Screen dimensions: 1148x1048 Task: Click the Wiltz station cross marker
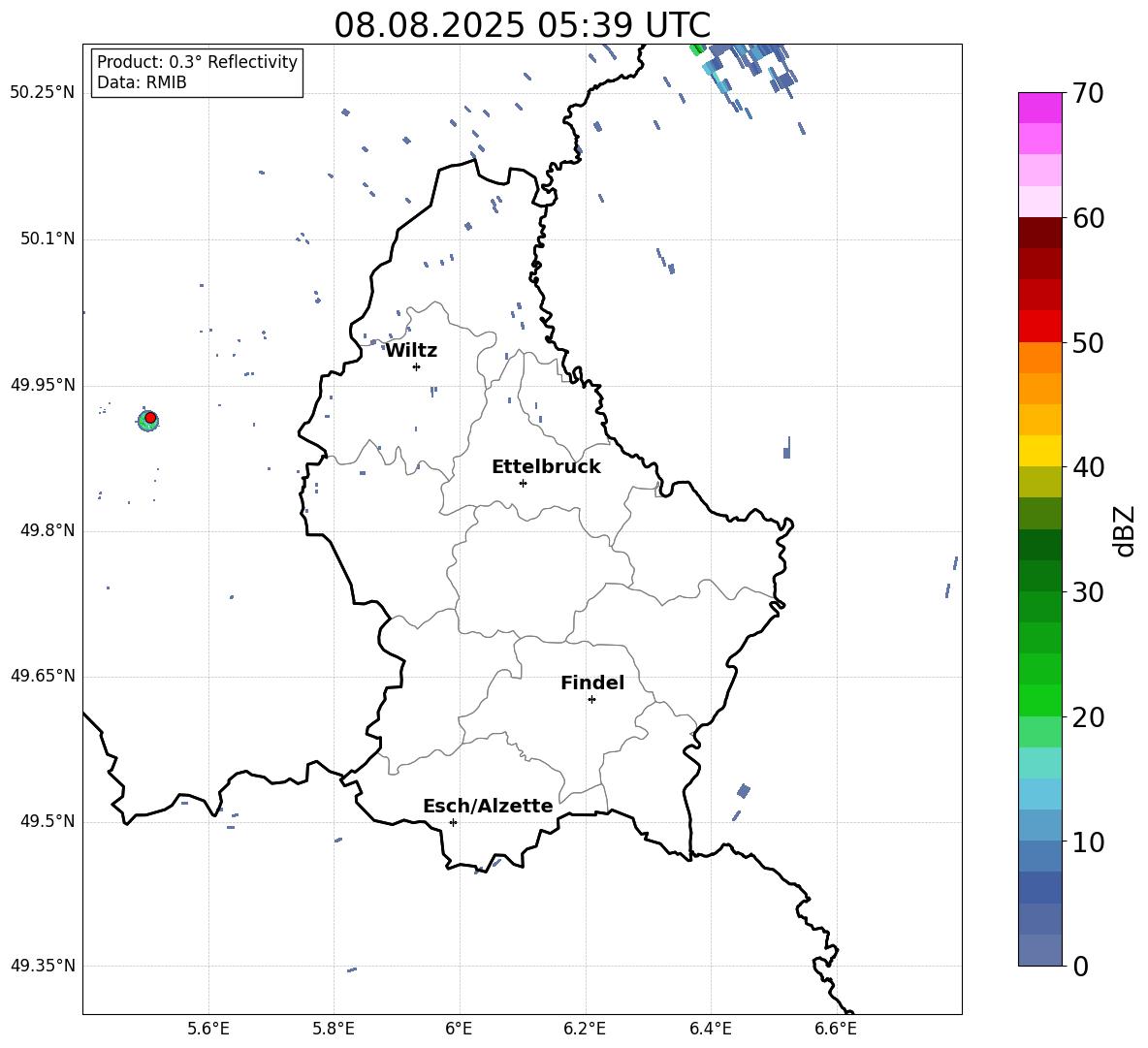(x=417, y=366)
